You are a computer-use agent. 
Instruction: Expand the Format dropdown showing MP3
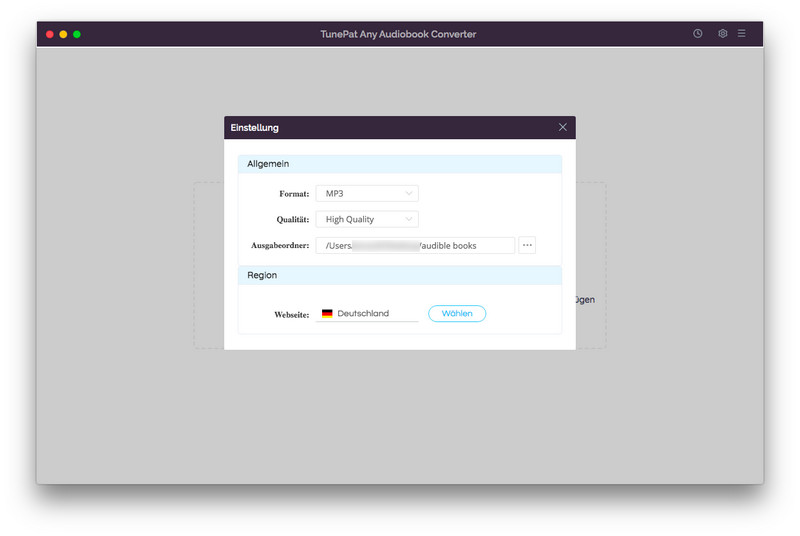(367, 193)
